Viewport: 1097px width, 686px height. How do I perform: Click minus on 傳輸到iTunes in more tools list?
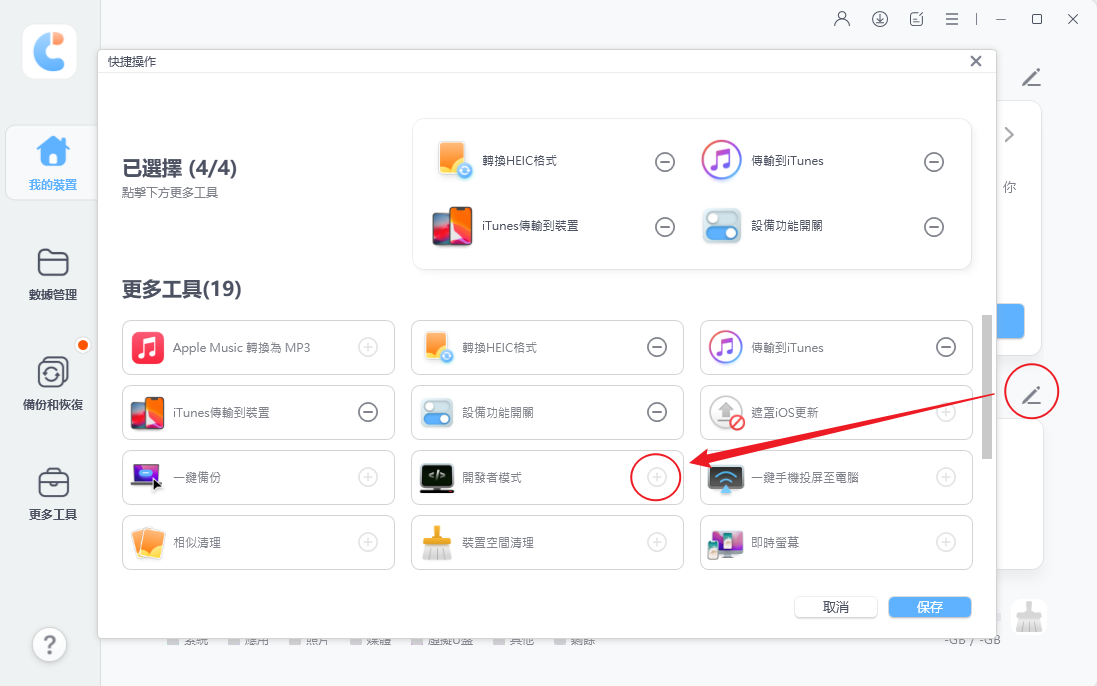pyautogui.click(x=946, y=347)
